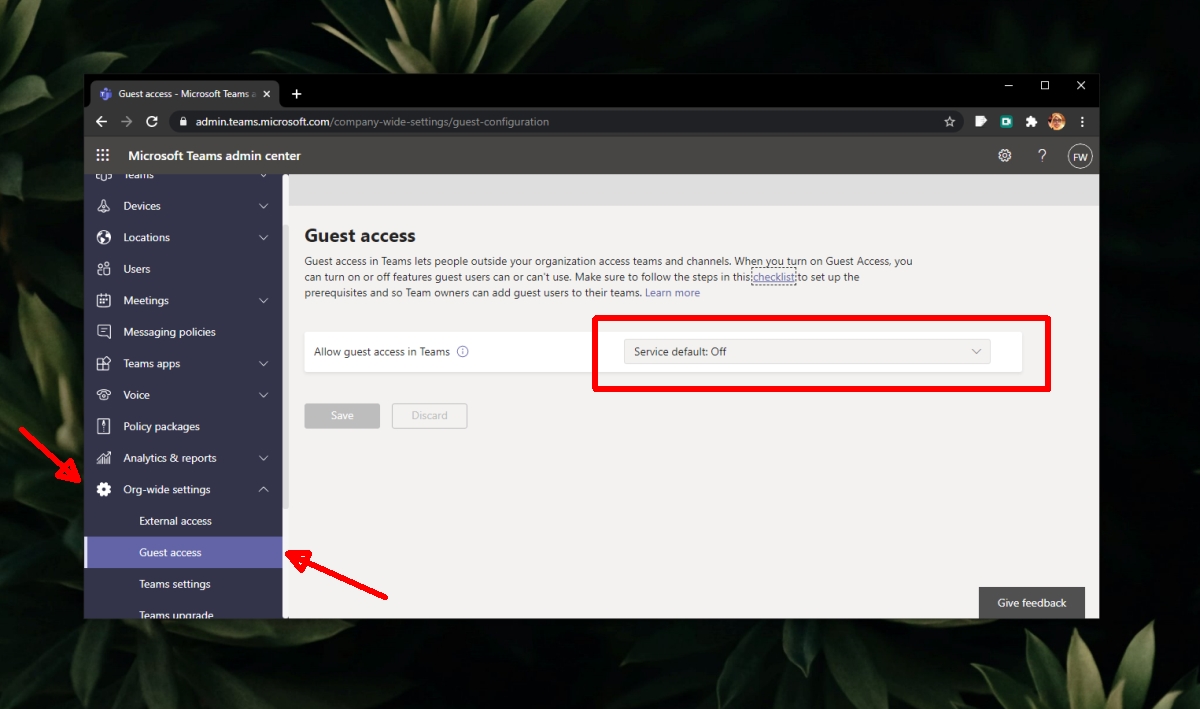This screenshot has width=1200, height=709.
Task: Close the Guest access browser tab
Action: (x=268, y=94)
